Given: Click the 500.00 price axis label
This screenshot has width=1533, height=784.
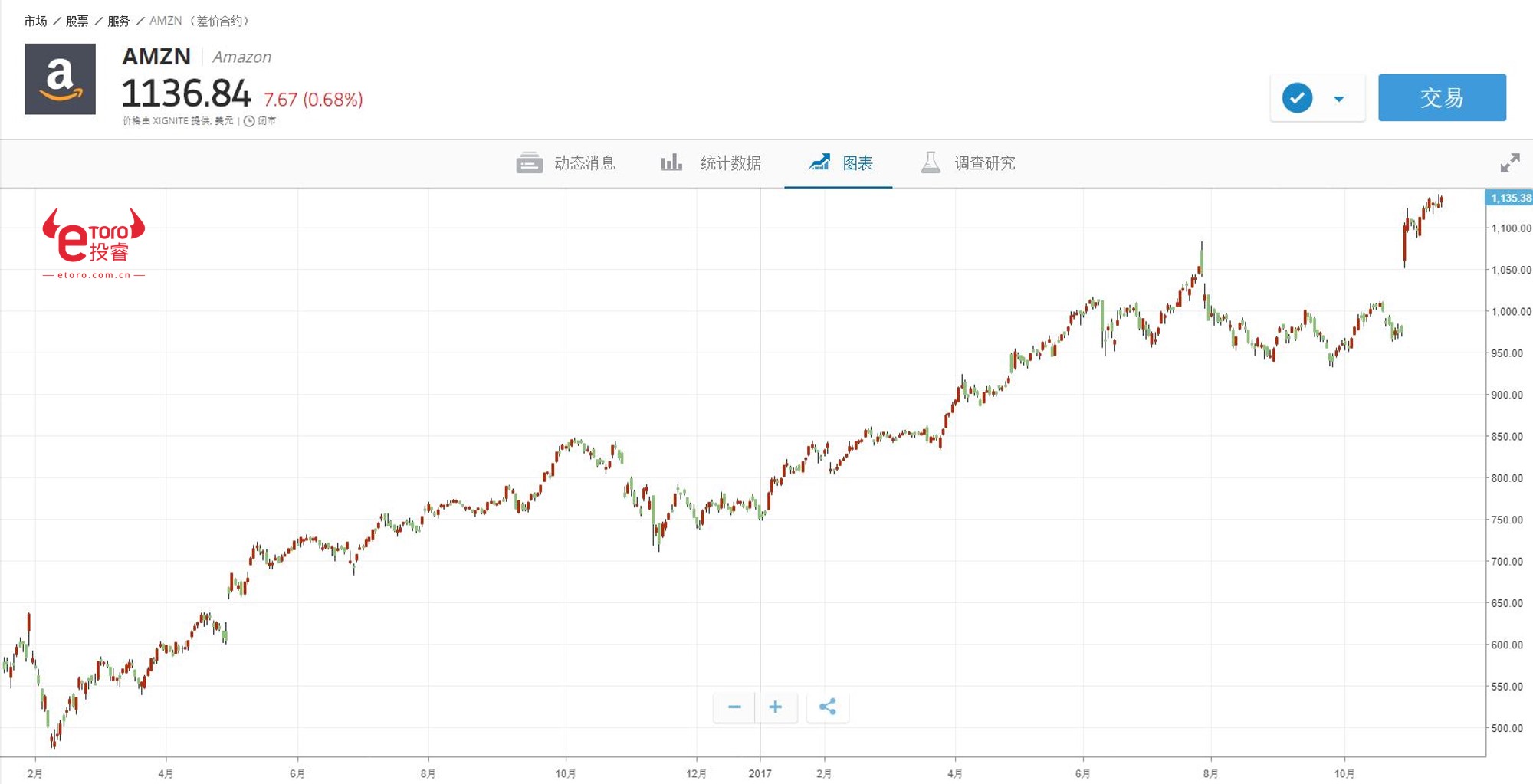Looking at the screenshot, I should click(1507, 728).
